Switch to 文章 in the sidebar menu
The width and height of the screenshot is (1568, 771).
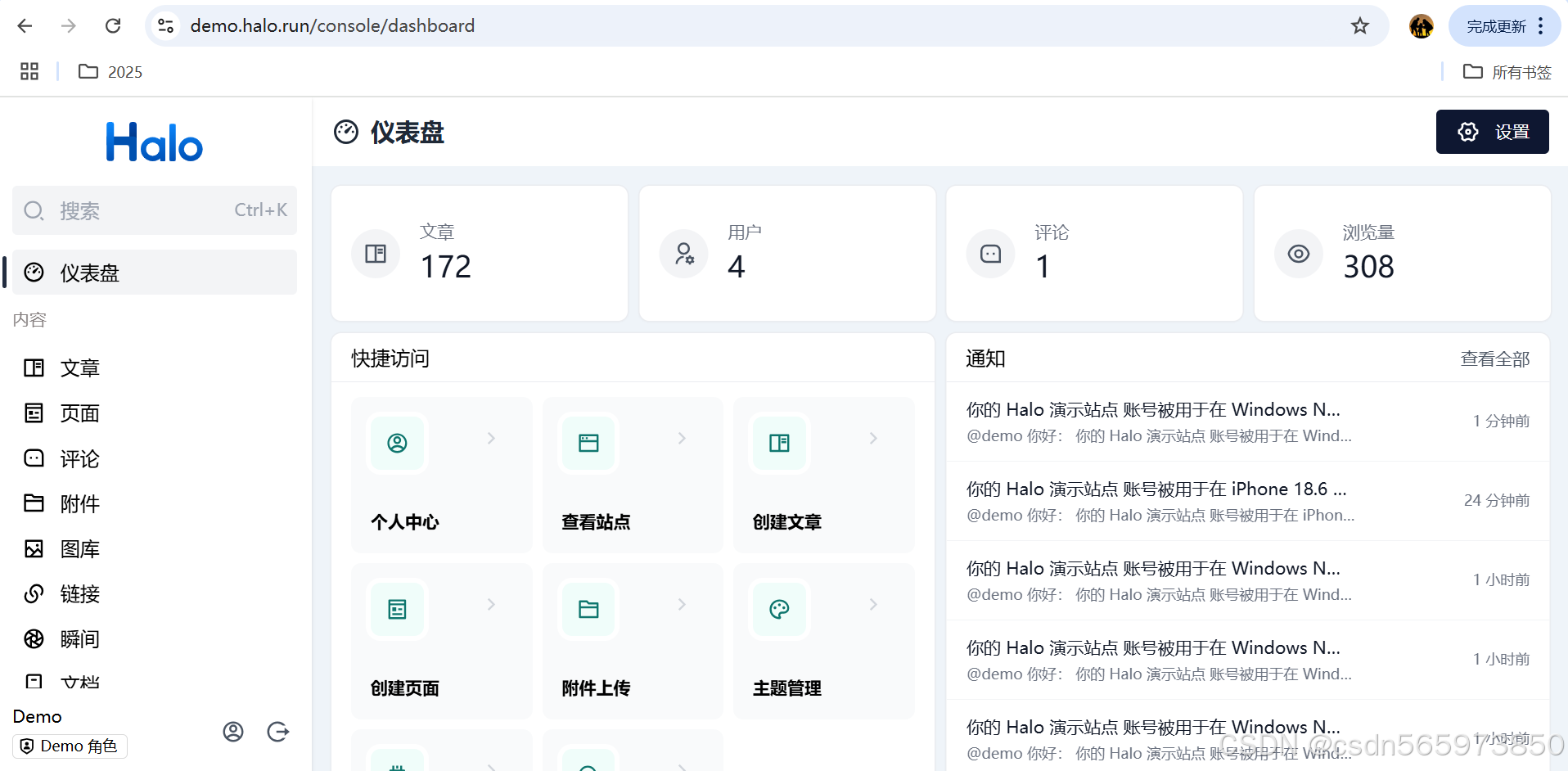point(79,367)
